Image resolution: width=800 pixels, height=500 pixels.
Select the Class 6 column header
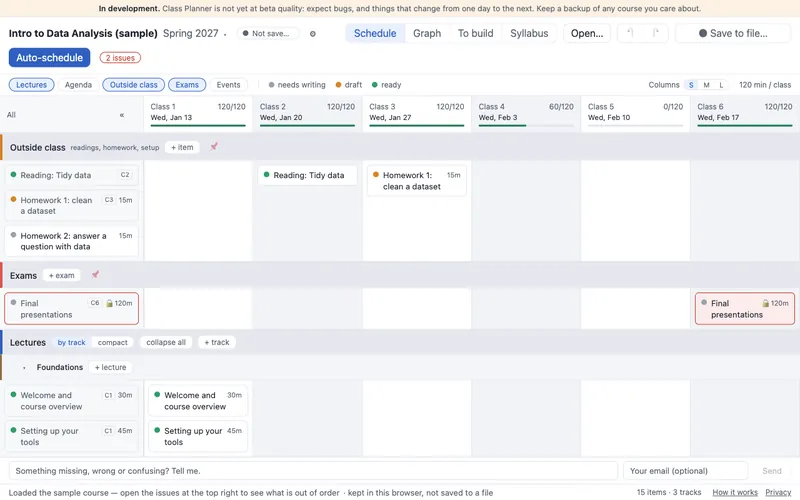pyautogui.click(x=745, y=113)
